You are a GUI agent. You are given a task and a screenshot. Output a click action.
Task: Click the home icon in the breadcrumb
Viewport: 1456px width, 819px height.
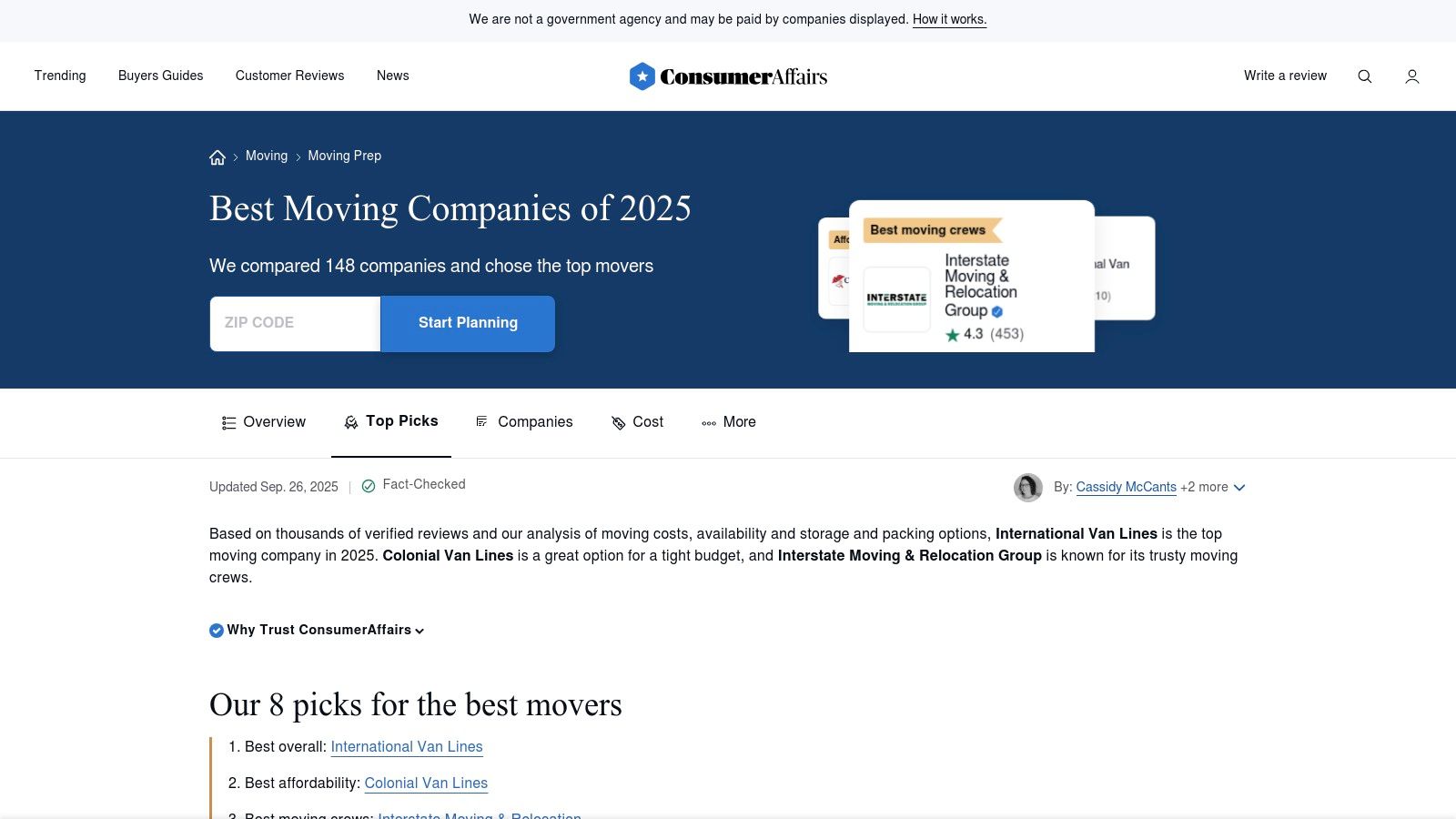pyautogui.click(x=217, y=157)
